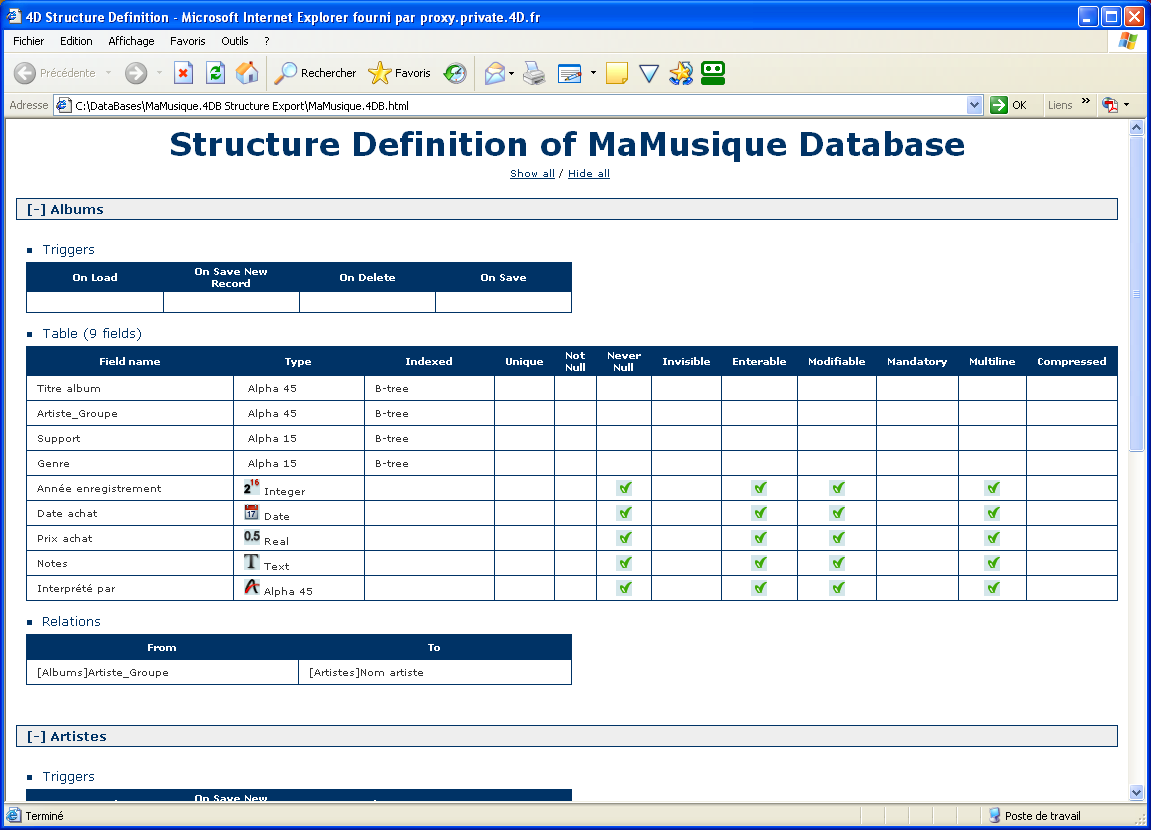Viewport: 1151px width, 830px height.
Task: Click in the Adresse URL field
Action: 500,105
